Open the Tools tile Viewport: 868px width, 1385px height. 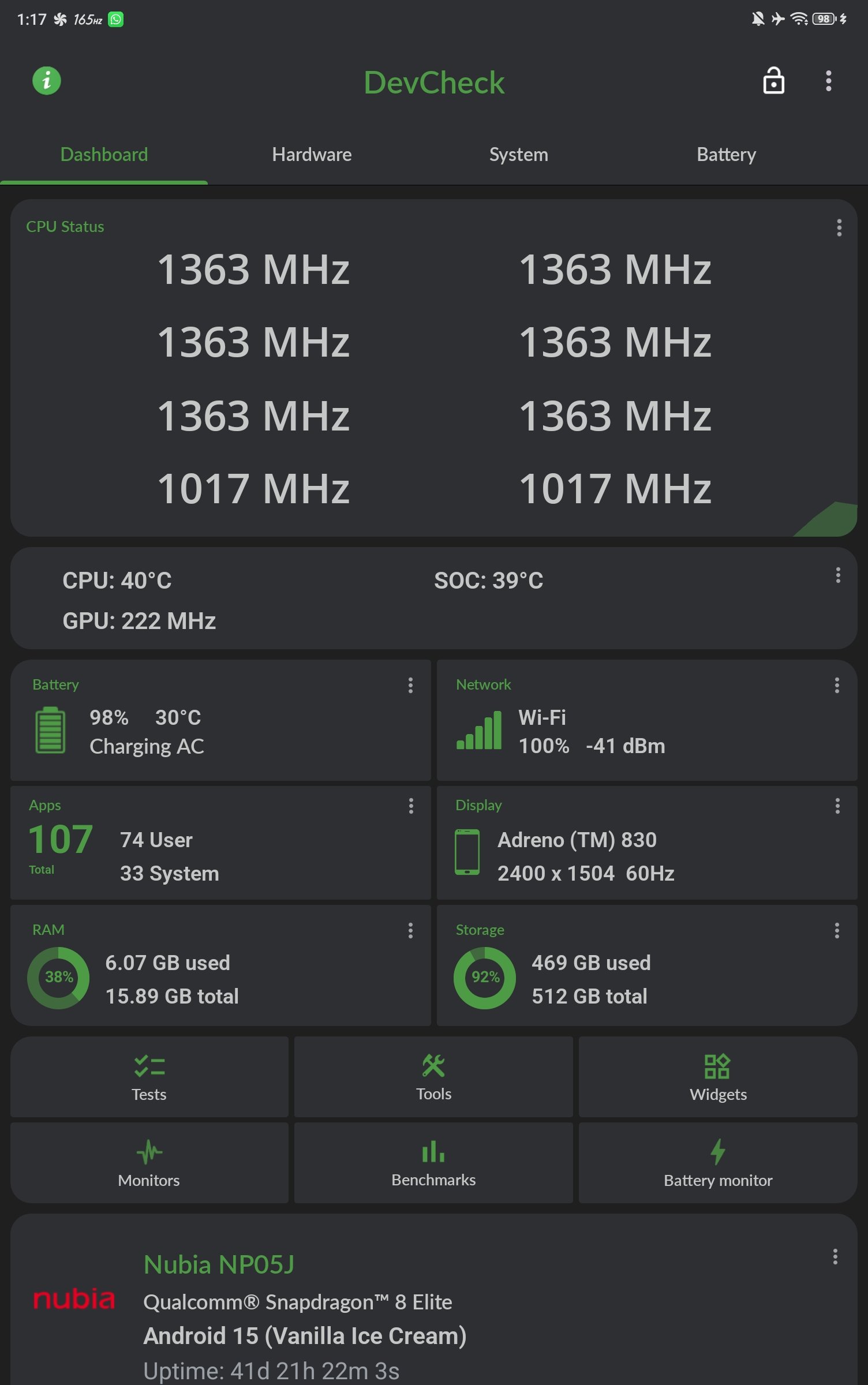click(x=433, y=1077)
